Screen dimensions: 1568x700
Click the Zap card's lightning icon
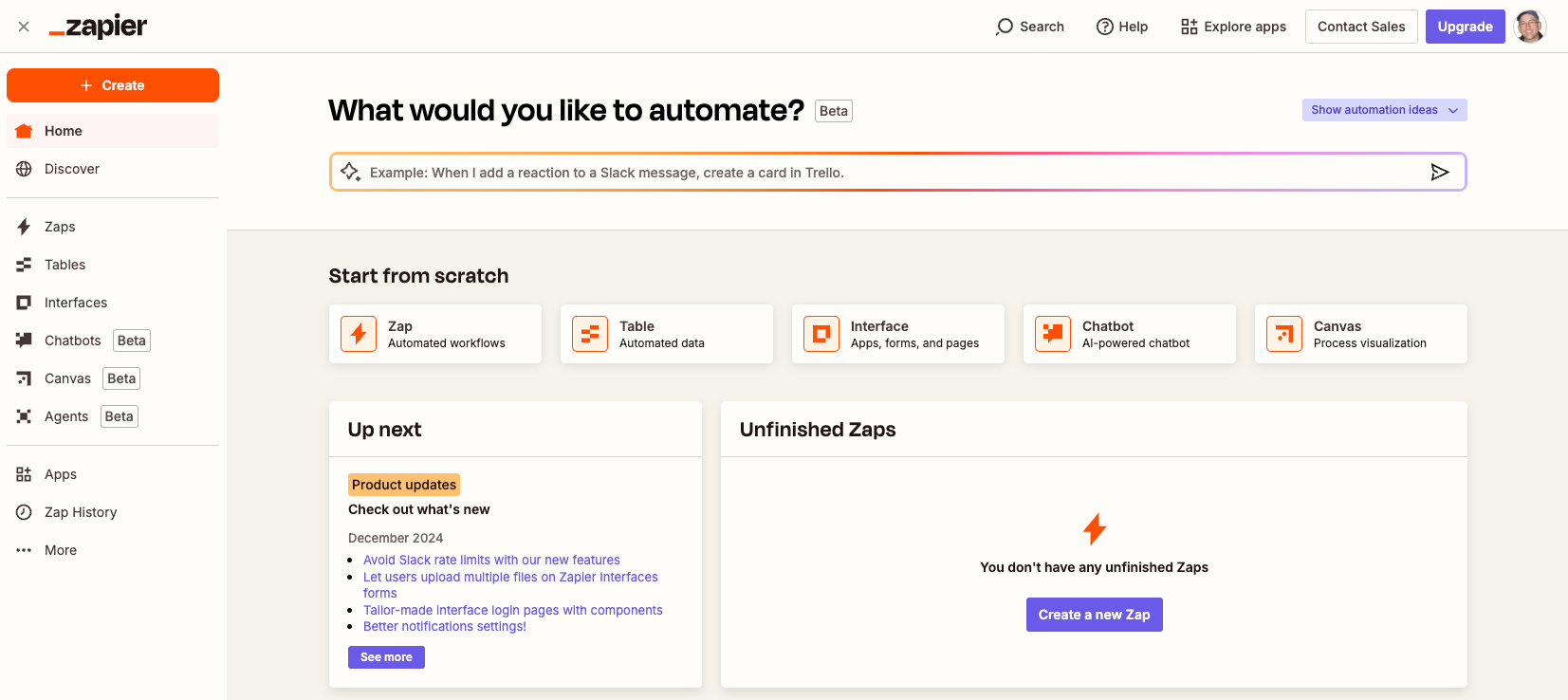click(359, 334)
